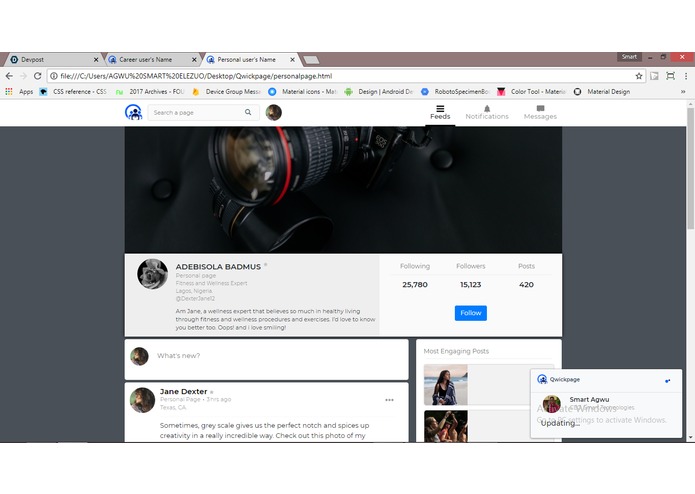Image resolution: width=695 pixels, height=494 pixels.
Task: Open the Messages tab
Action: (x=540, y=113)
